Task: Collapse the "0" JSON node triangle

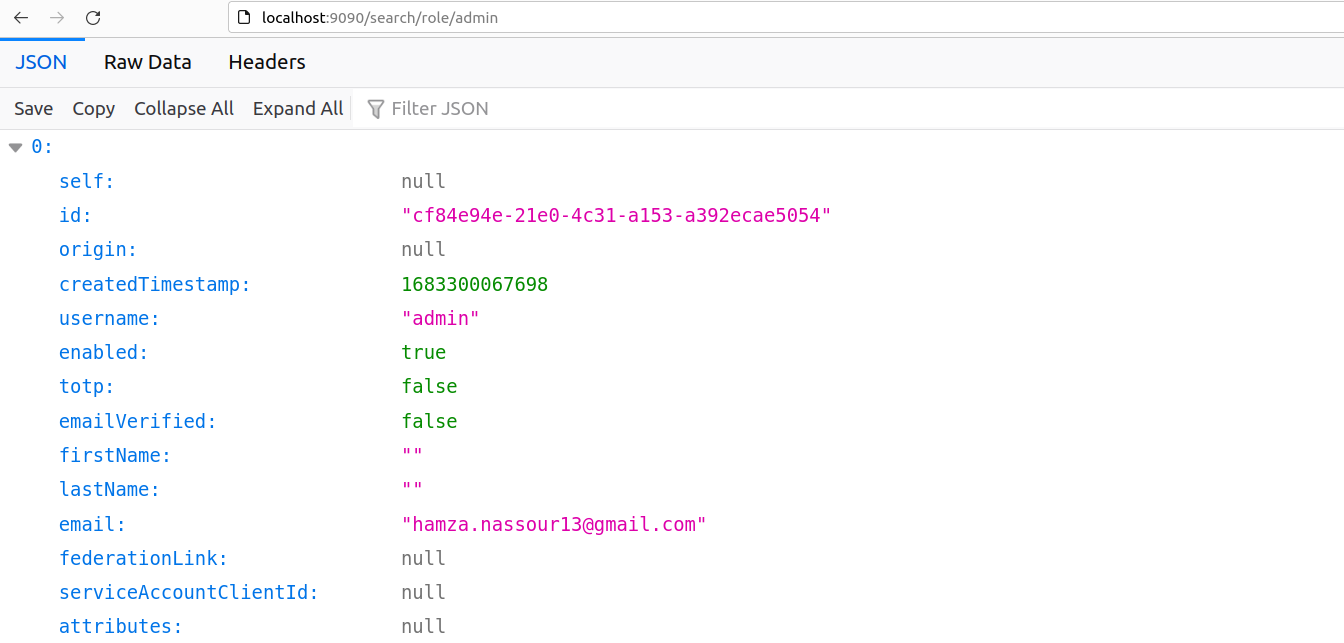Action: coord(15,145)
